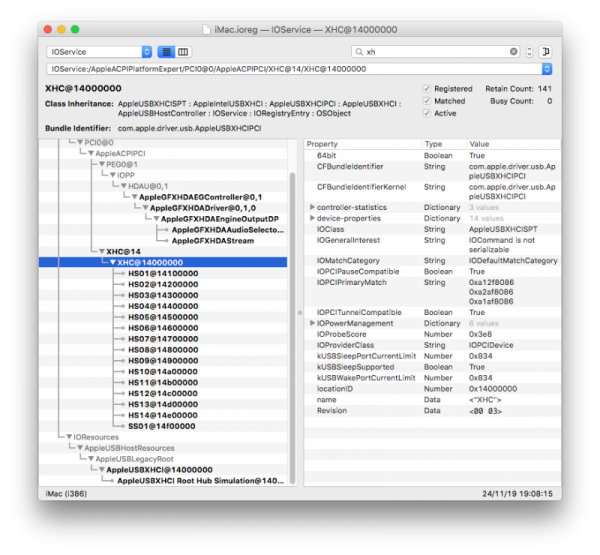Select the HS10@14a00000 port
This screenshot has width=600, height=555.
[163, 372]
